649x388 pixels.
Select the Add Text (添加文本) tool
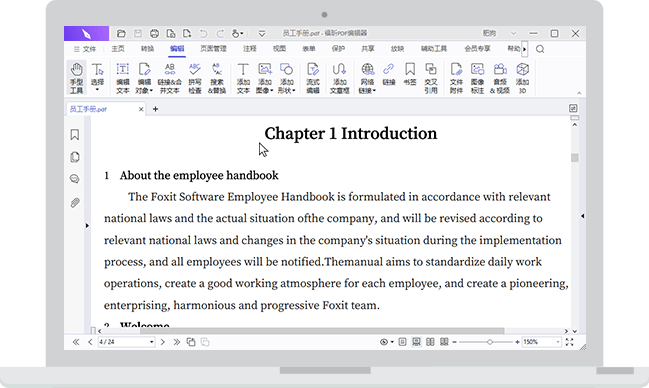click(243, 78)
